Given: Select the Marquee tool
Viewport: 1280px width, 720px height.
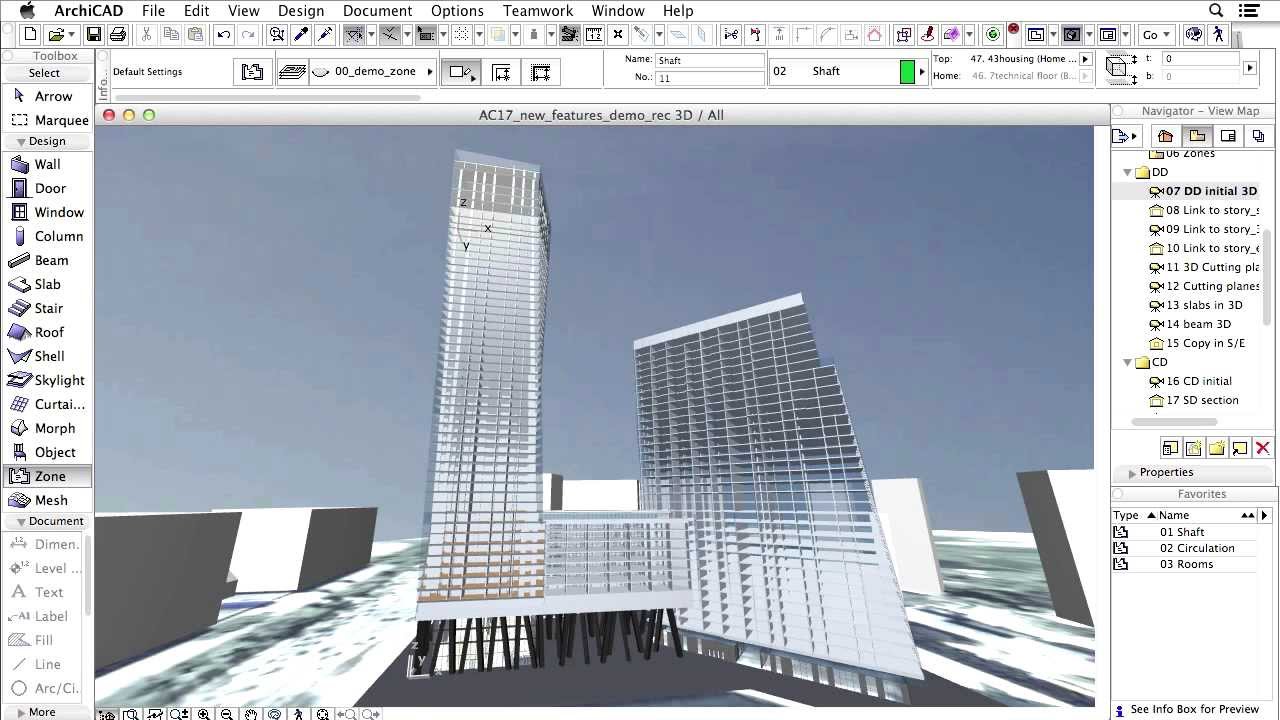Looking at the screenshot, I should coord(46,120).
